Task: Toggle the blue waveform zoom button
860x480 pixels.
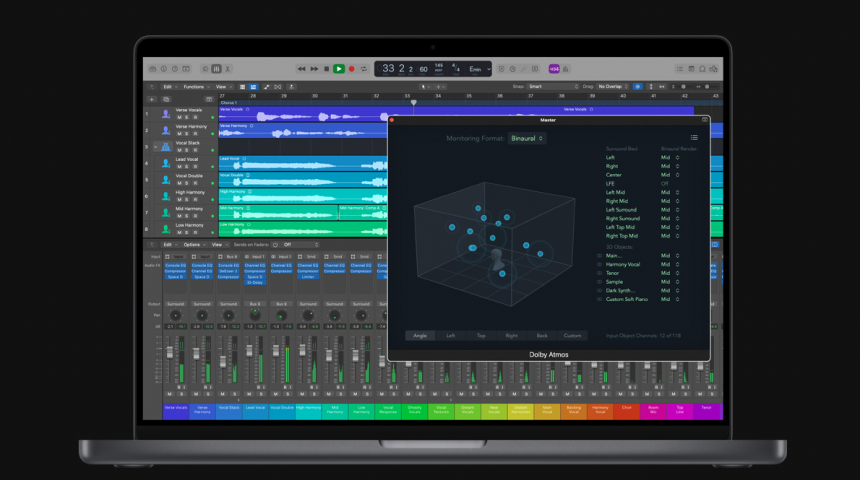Action: click(637, 87)
